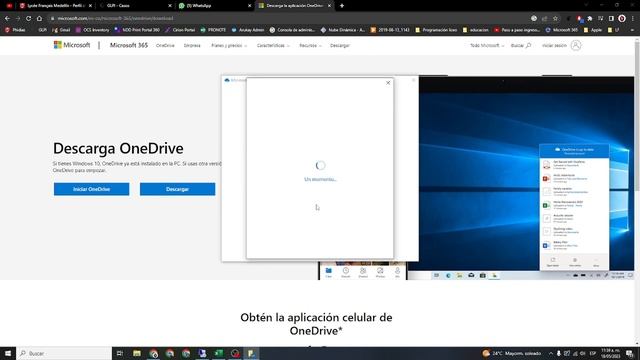This screenshot has width=640, height=360.
Task: Open the Chrome three-dot menu
Action: (633, 18)
